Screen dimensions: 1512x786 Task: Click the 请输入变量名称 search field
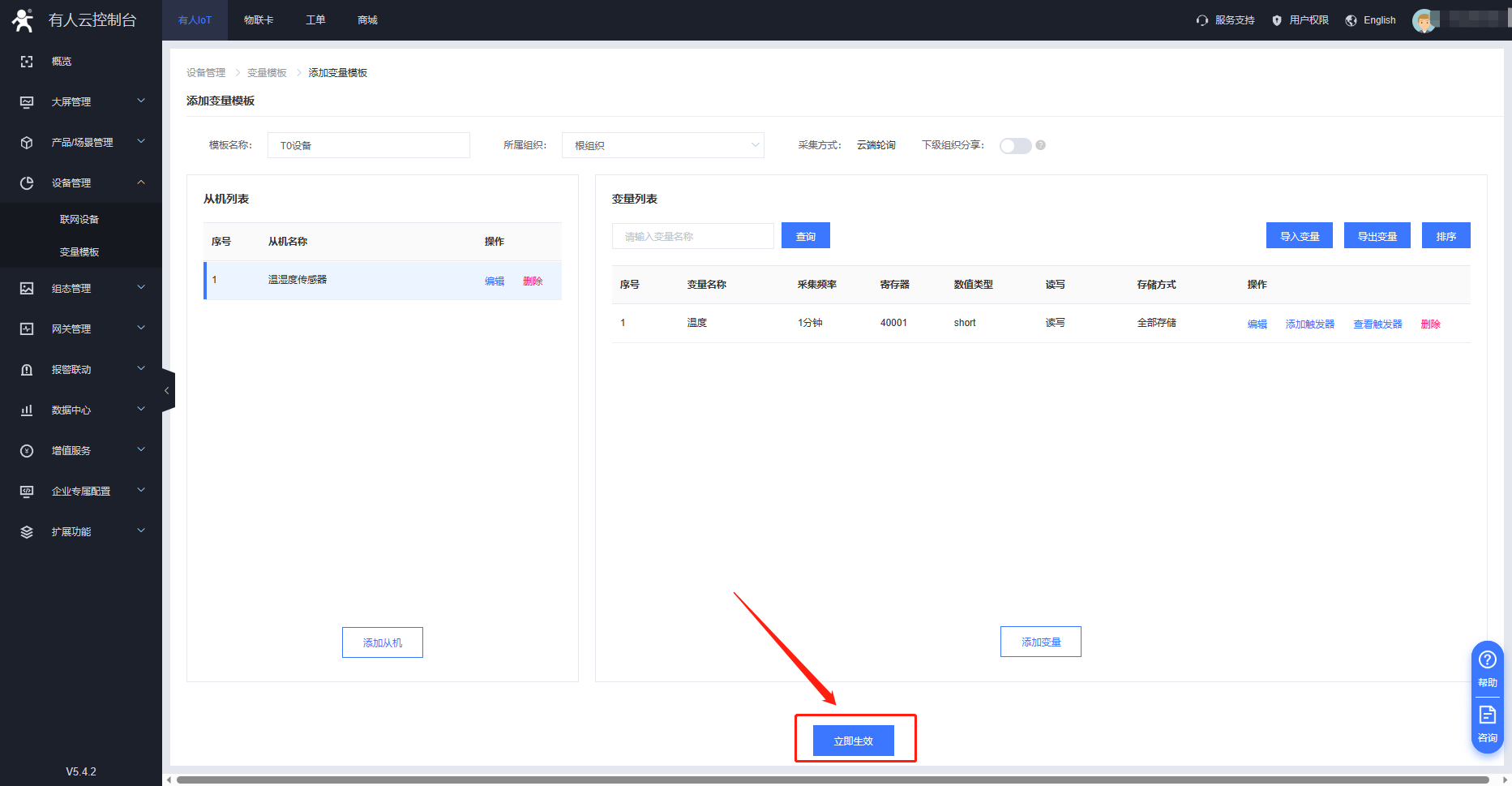[x=692, y=236]
